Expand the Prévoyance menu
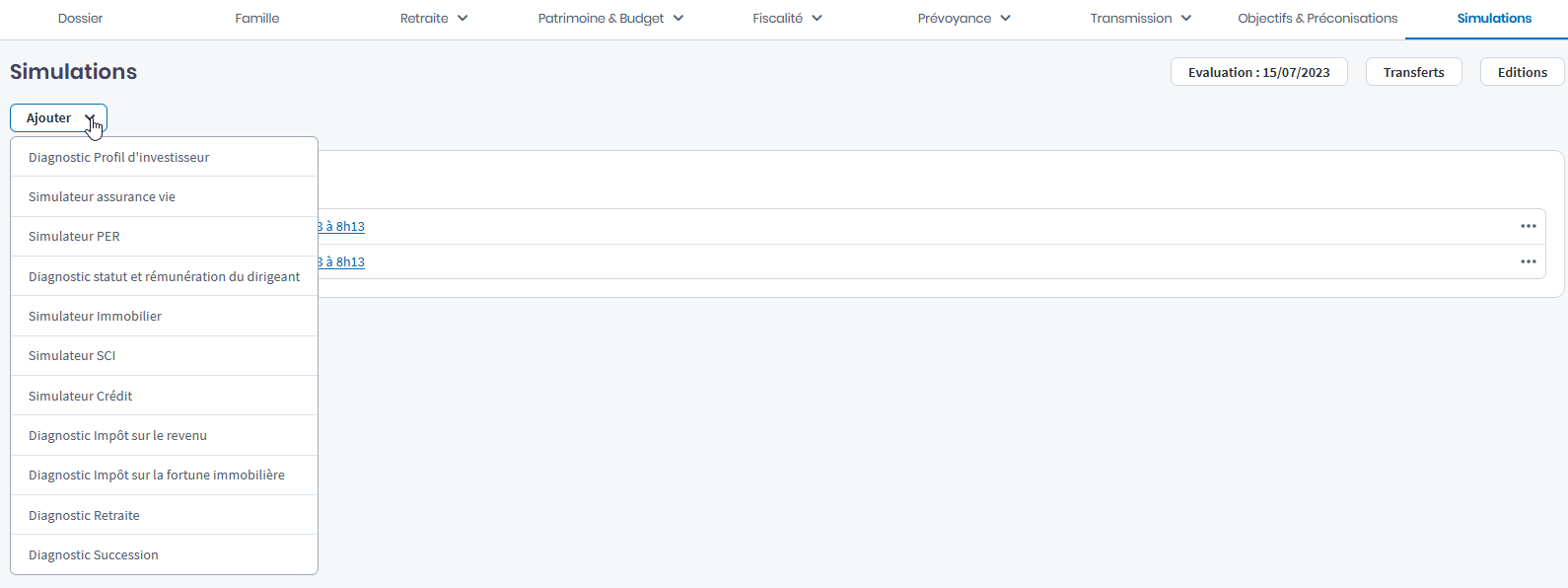 click(x=963, y=19)
